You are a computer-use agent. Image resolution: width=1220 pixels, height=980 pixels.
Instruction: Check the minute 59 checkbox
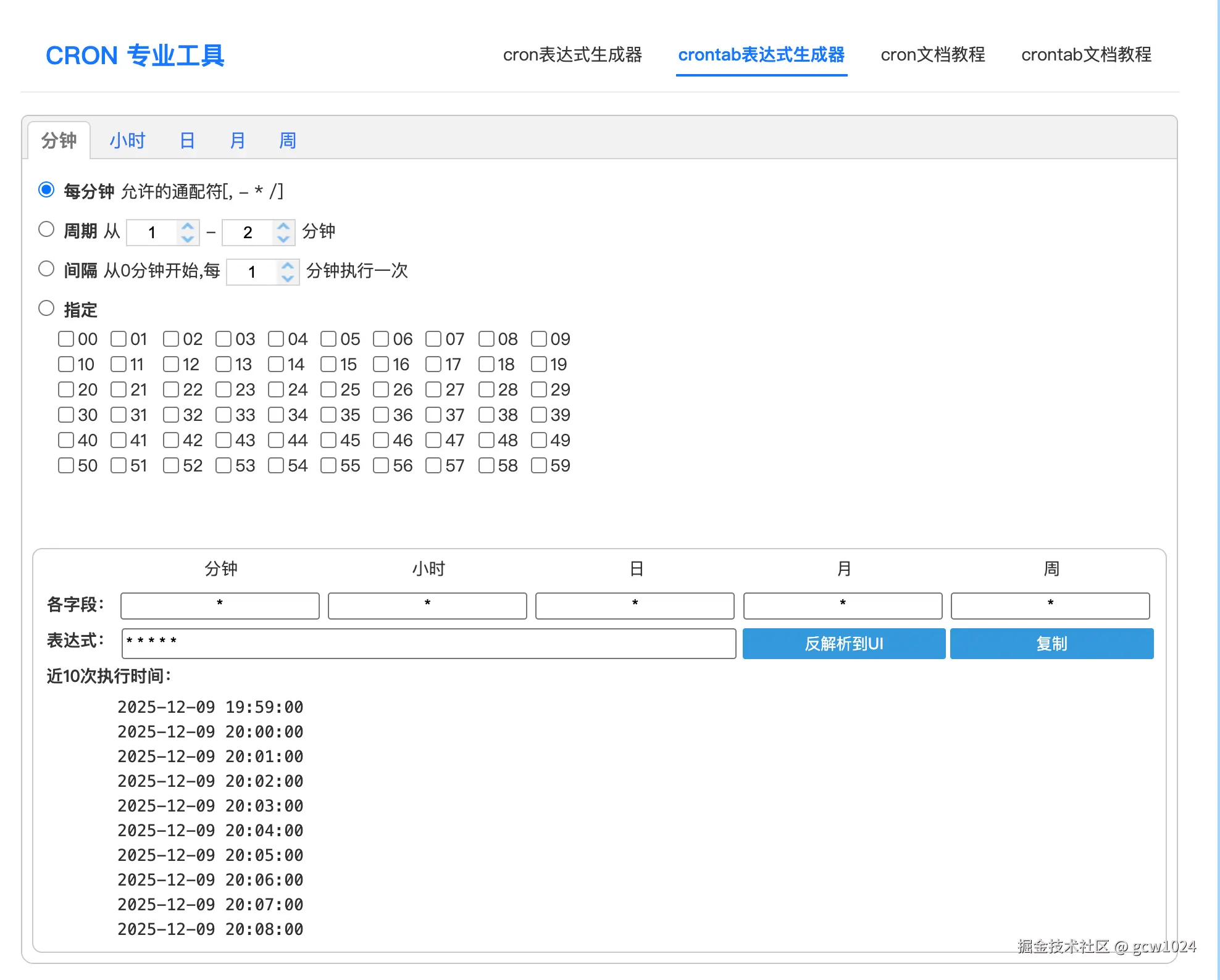[x=540, y=465]
